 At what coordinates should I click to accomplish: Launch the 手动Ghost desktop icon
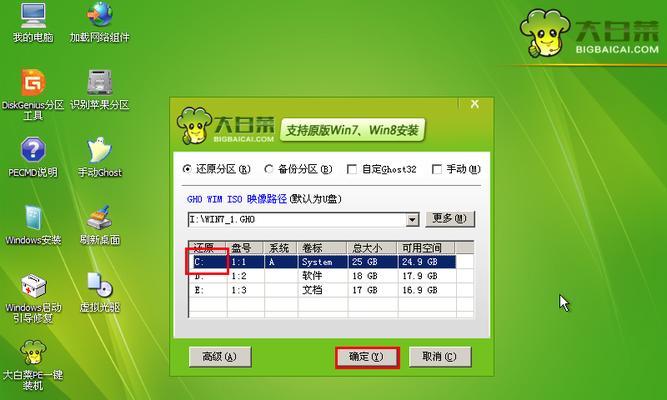pyautogui.click(x=100, y=157)
